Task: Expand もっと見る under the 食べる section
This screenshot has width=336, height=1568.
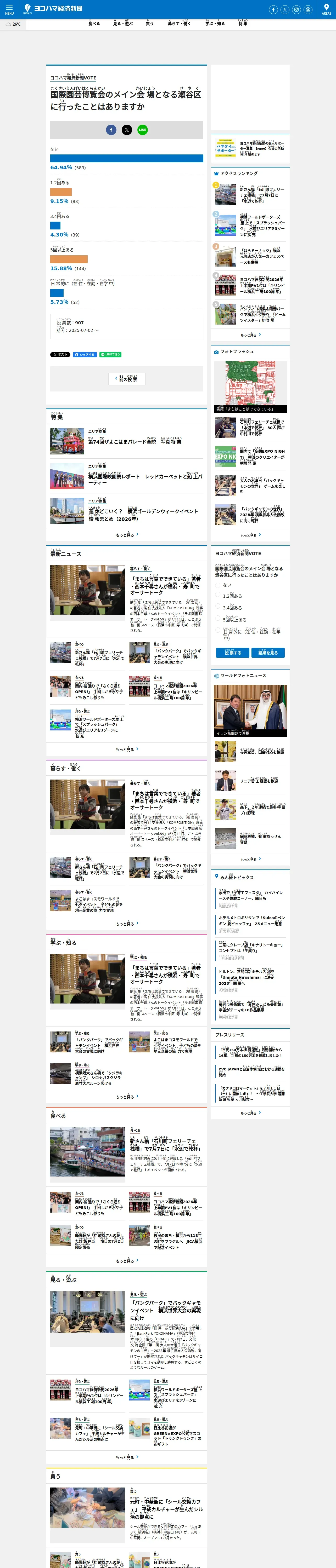Action: [127, 1261]
